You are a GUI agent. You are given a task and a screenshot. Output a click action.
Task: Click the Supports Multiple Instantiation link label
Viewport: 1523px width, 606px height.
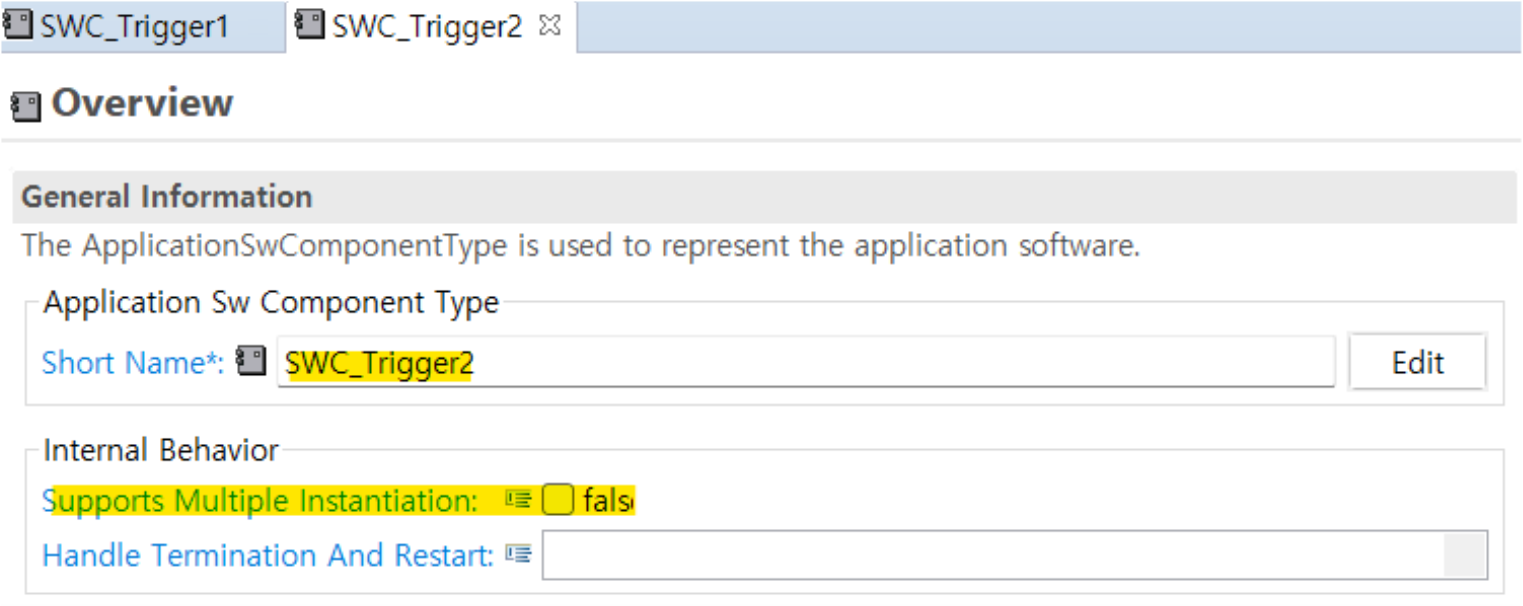262,500
